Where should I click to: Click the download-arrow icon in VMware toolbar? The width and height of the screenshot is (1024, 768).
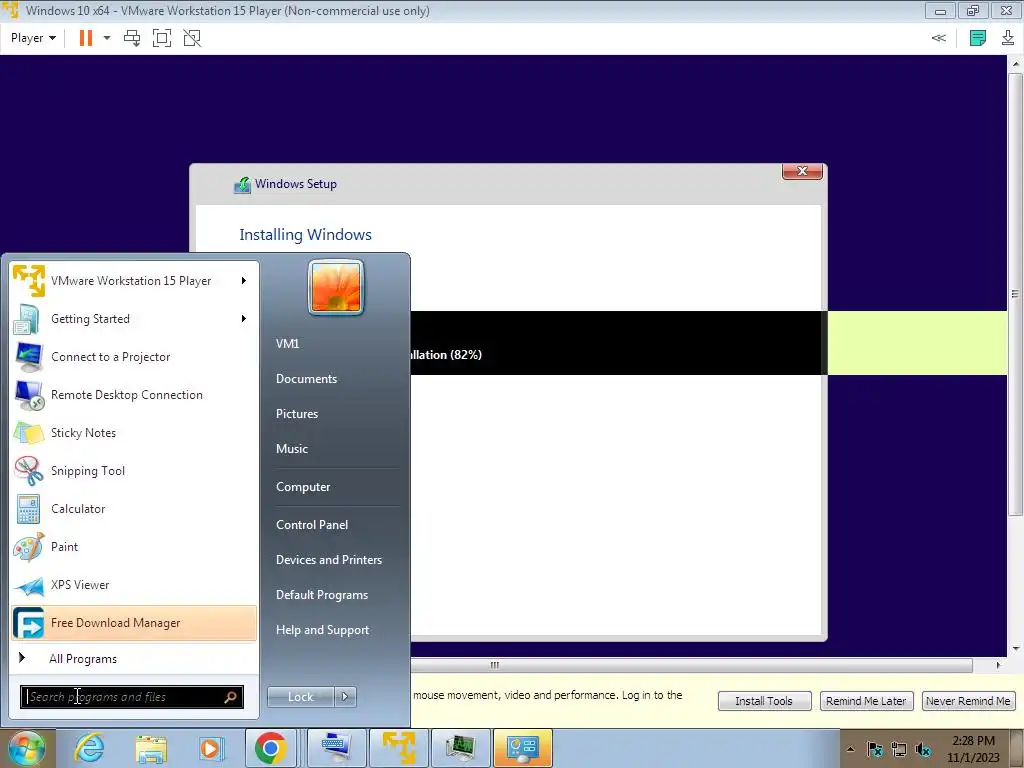1008,38
